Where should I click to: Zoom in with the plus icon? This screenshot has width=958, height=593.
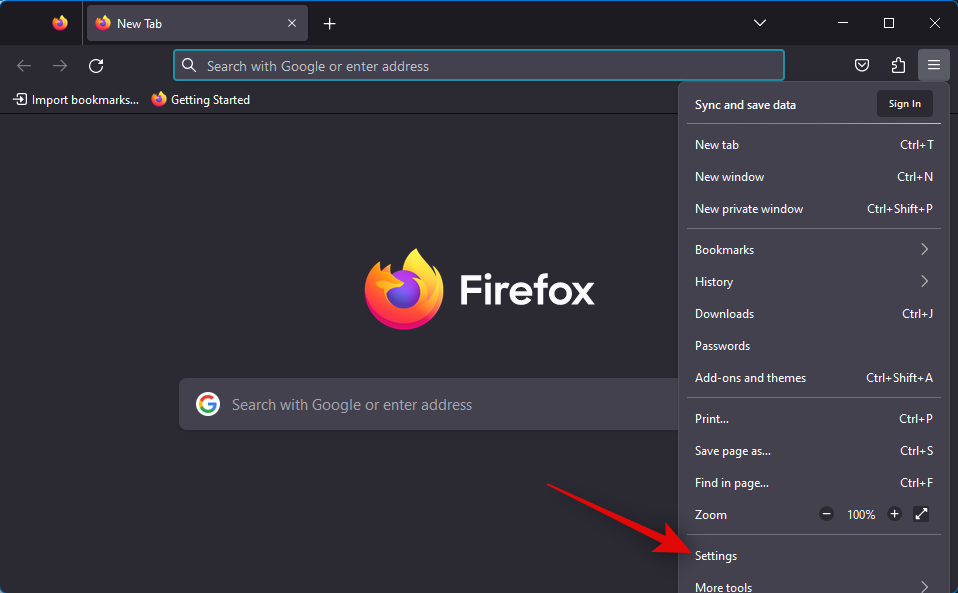tap(894, 514)
